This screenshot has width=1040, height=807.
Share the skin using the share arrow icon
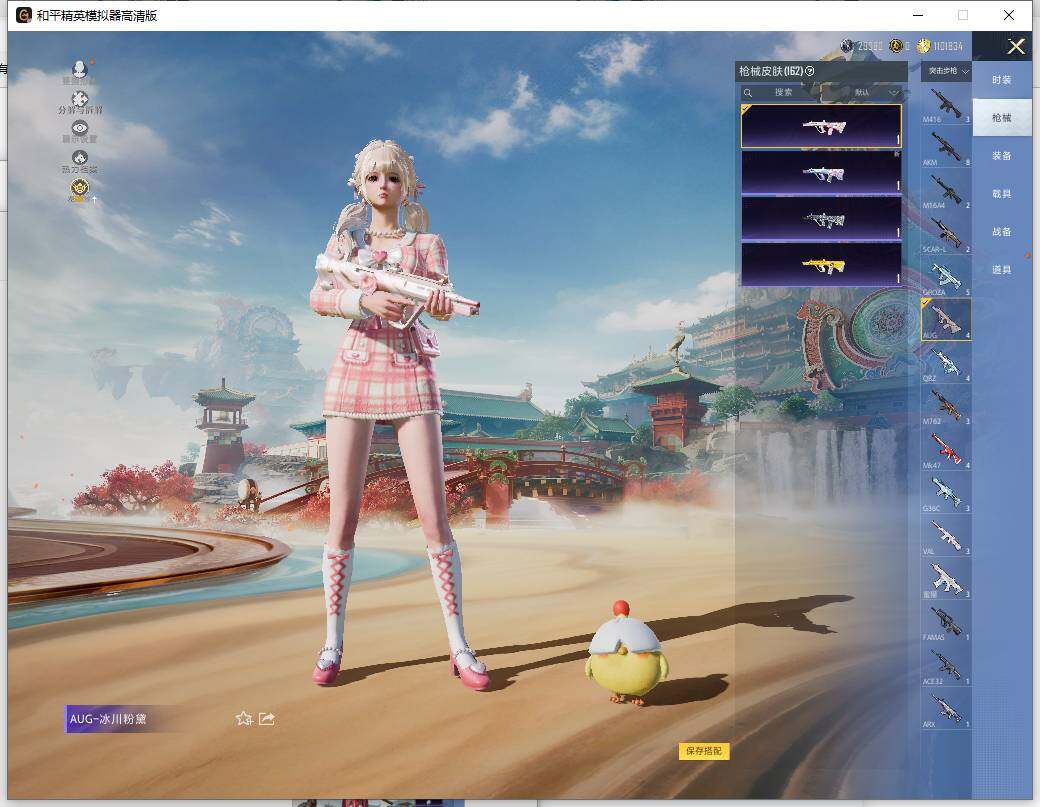coord(267,719)
